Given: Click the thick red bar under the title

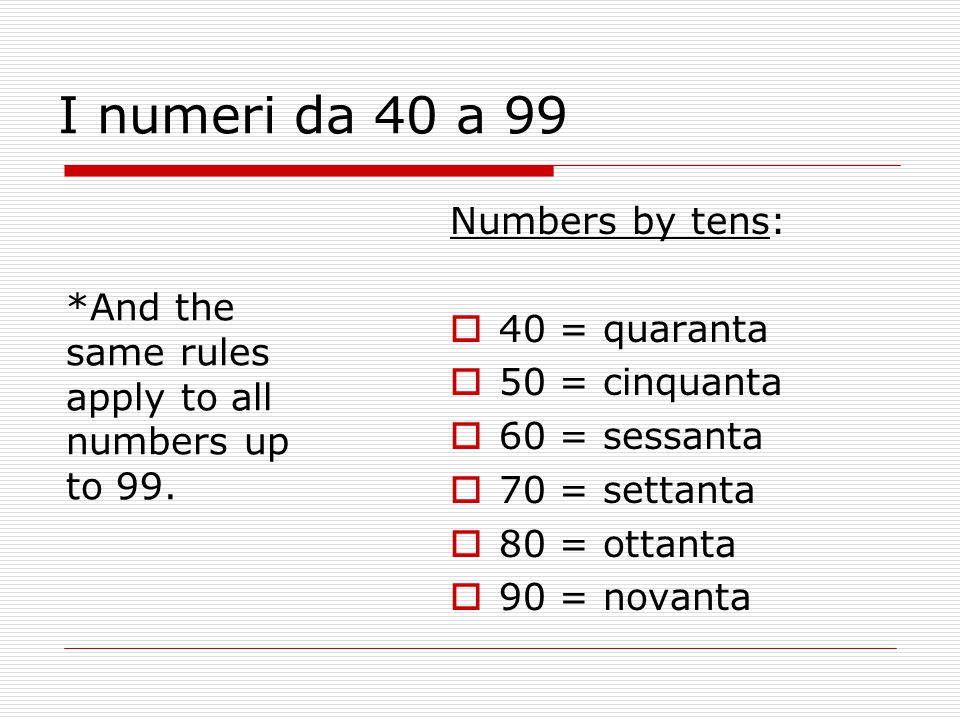Looking at the screenshot, I should pyautogui.click(x=309, y=171).
